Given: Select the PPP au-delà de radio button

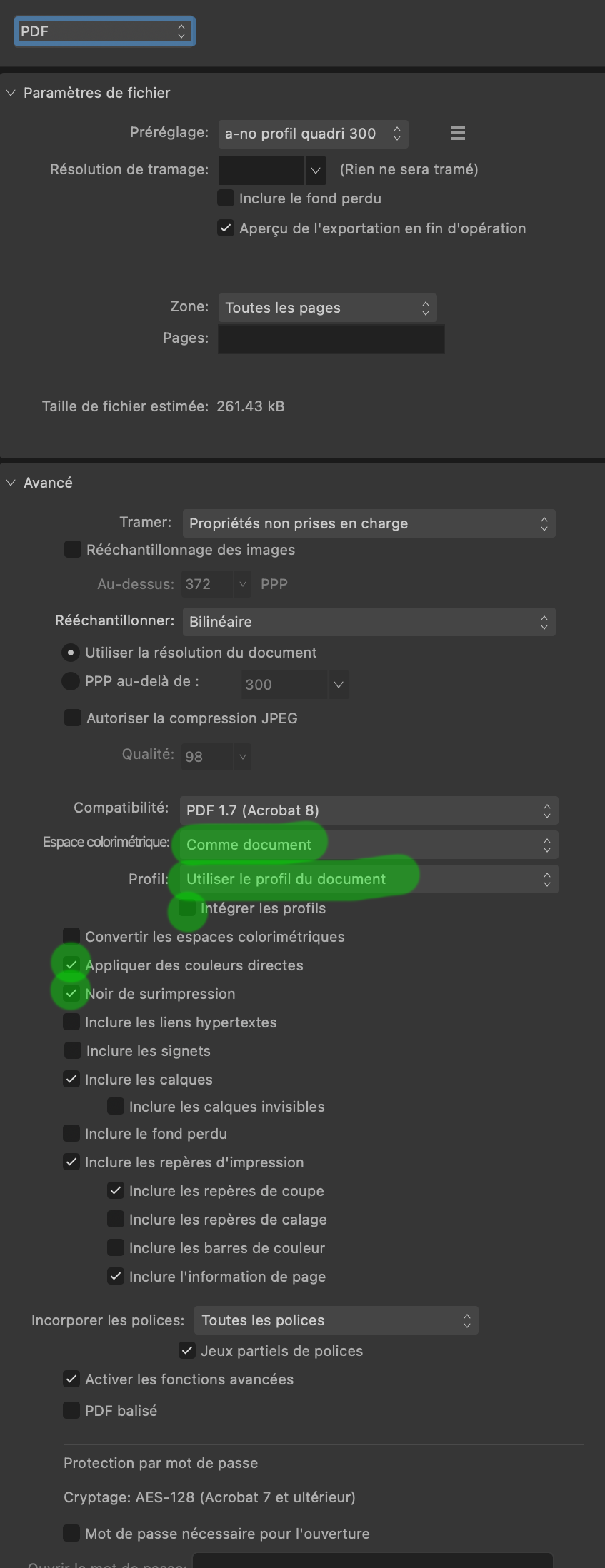Looking at the screenshot, I should tap(71, 681).
